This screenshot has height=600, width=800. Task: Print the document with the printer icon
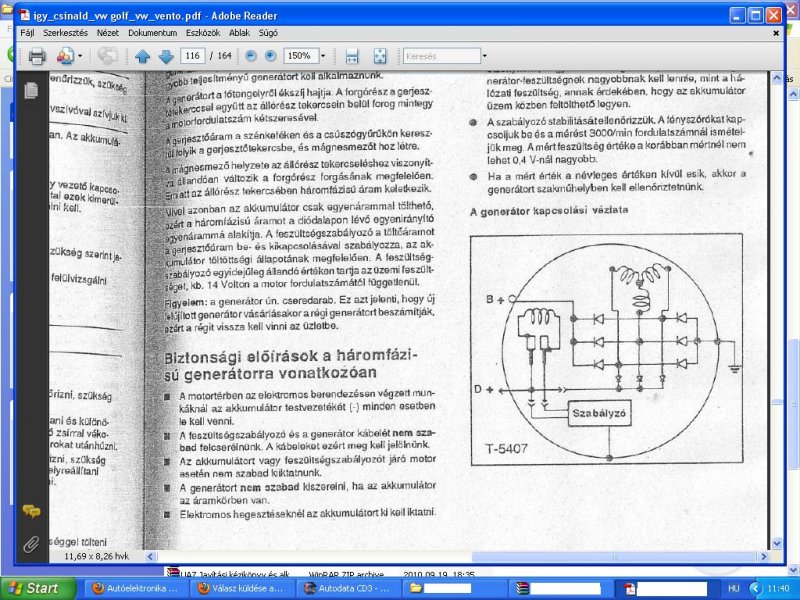pyautogui.click(x=37, y=56)
